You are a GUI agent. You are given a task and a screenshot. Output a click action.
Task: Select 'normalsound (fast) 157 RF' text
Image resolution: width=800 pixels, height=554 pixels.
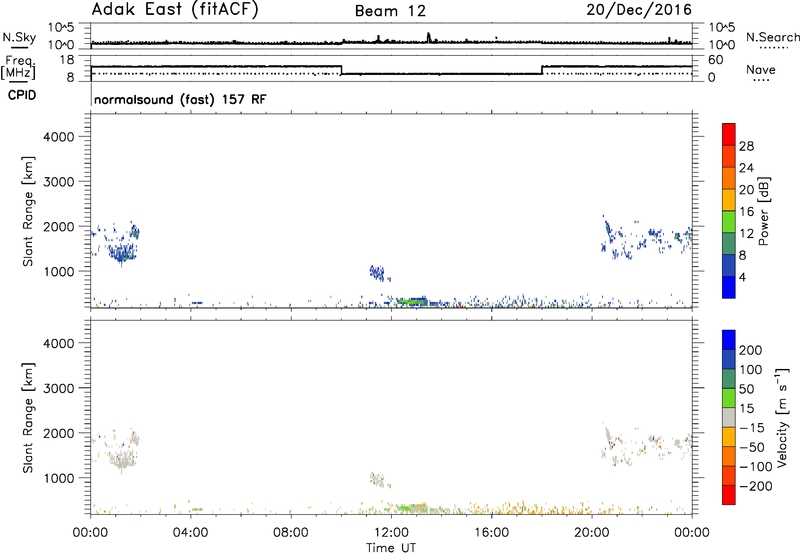tap(180, 99)
